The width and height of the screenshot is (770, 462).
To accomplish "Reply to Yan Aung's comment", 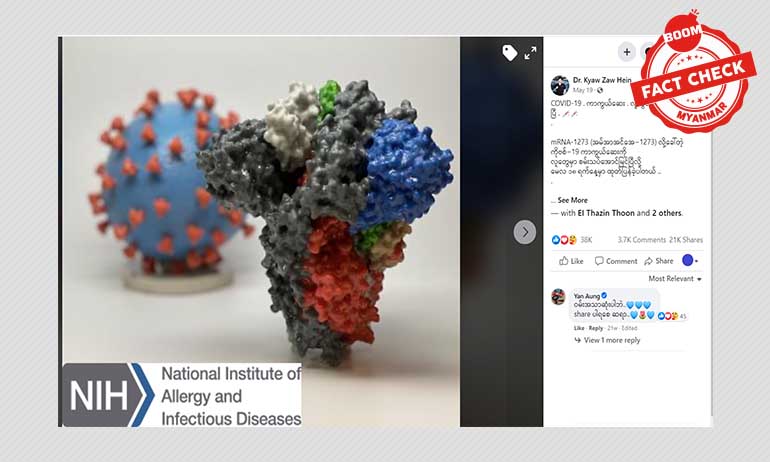I will pos(596,328).
